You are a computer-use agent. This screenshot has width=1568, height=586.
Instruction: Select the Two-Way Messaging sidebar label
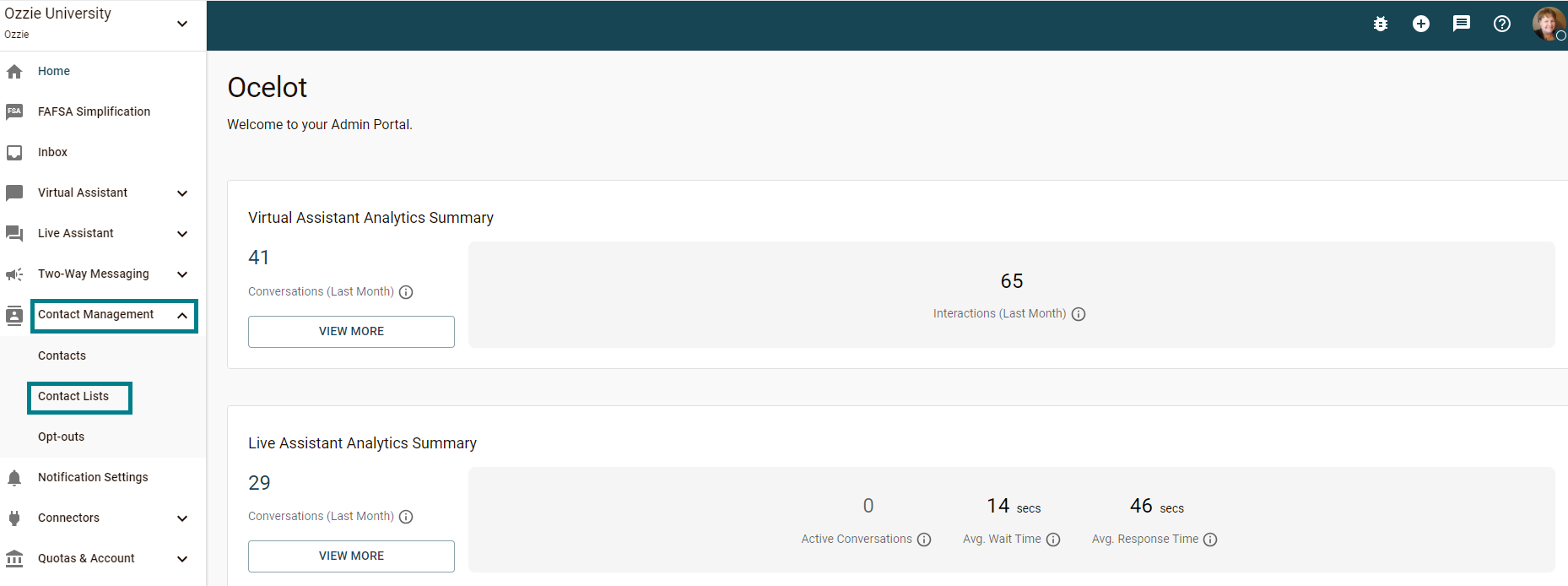(93, 274)
